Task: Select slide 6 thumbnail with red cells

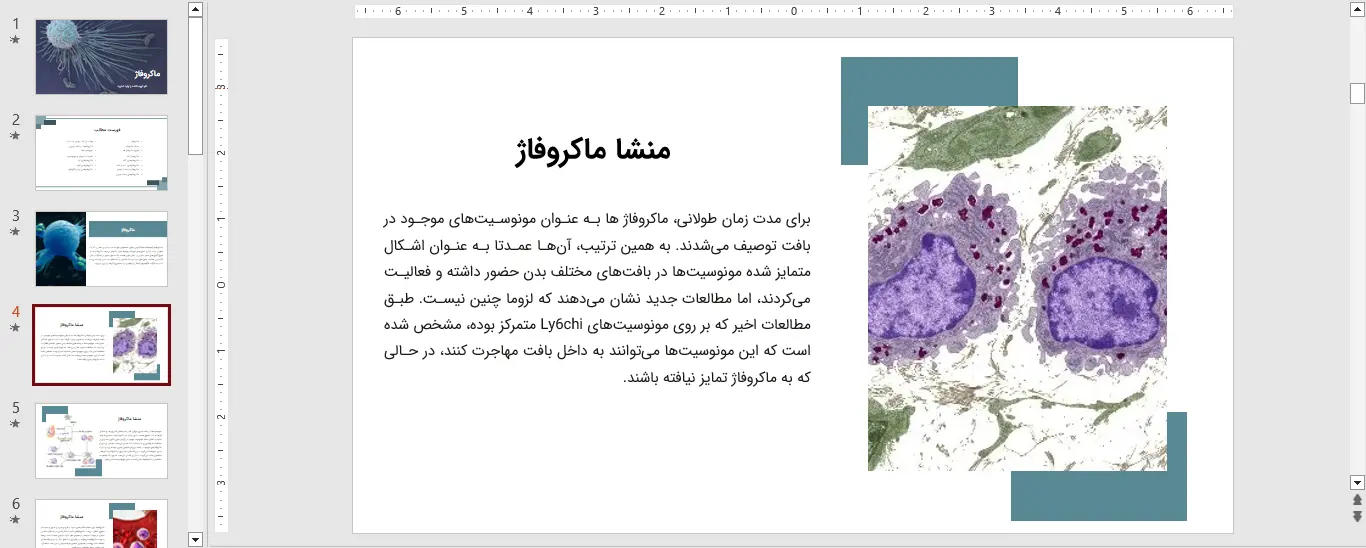Action: point(102,523)
